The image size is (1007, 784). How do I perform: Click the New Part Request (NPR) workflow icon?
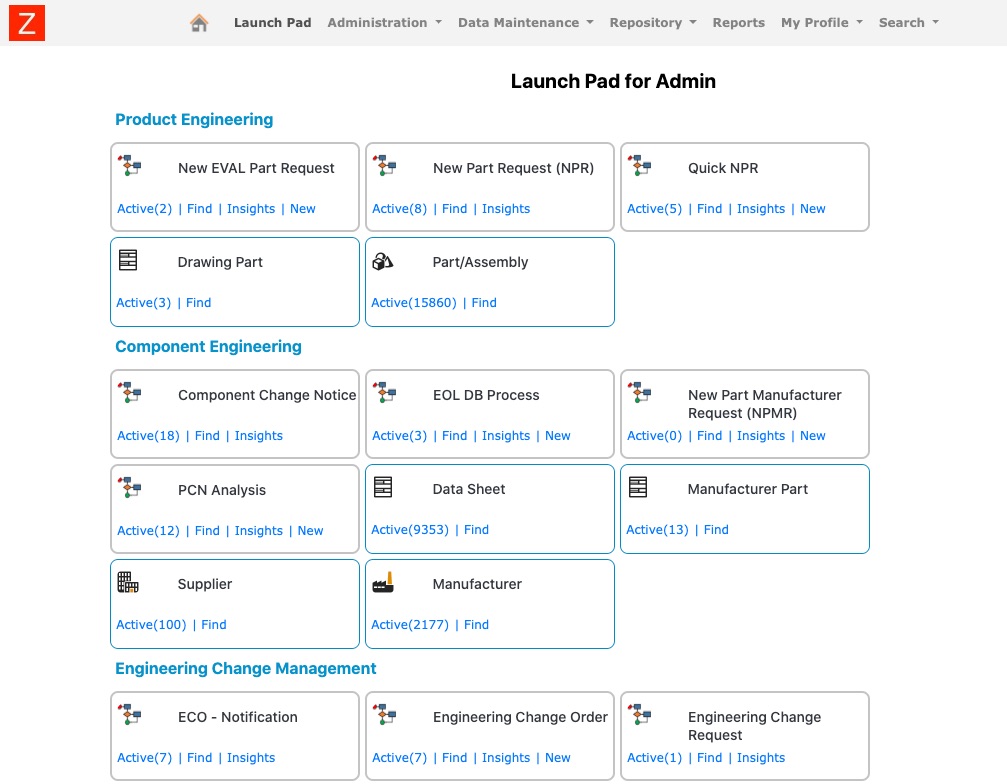(x=385, y=165)
